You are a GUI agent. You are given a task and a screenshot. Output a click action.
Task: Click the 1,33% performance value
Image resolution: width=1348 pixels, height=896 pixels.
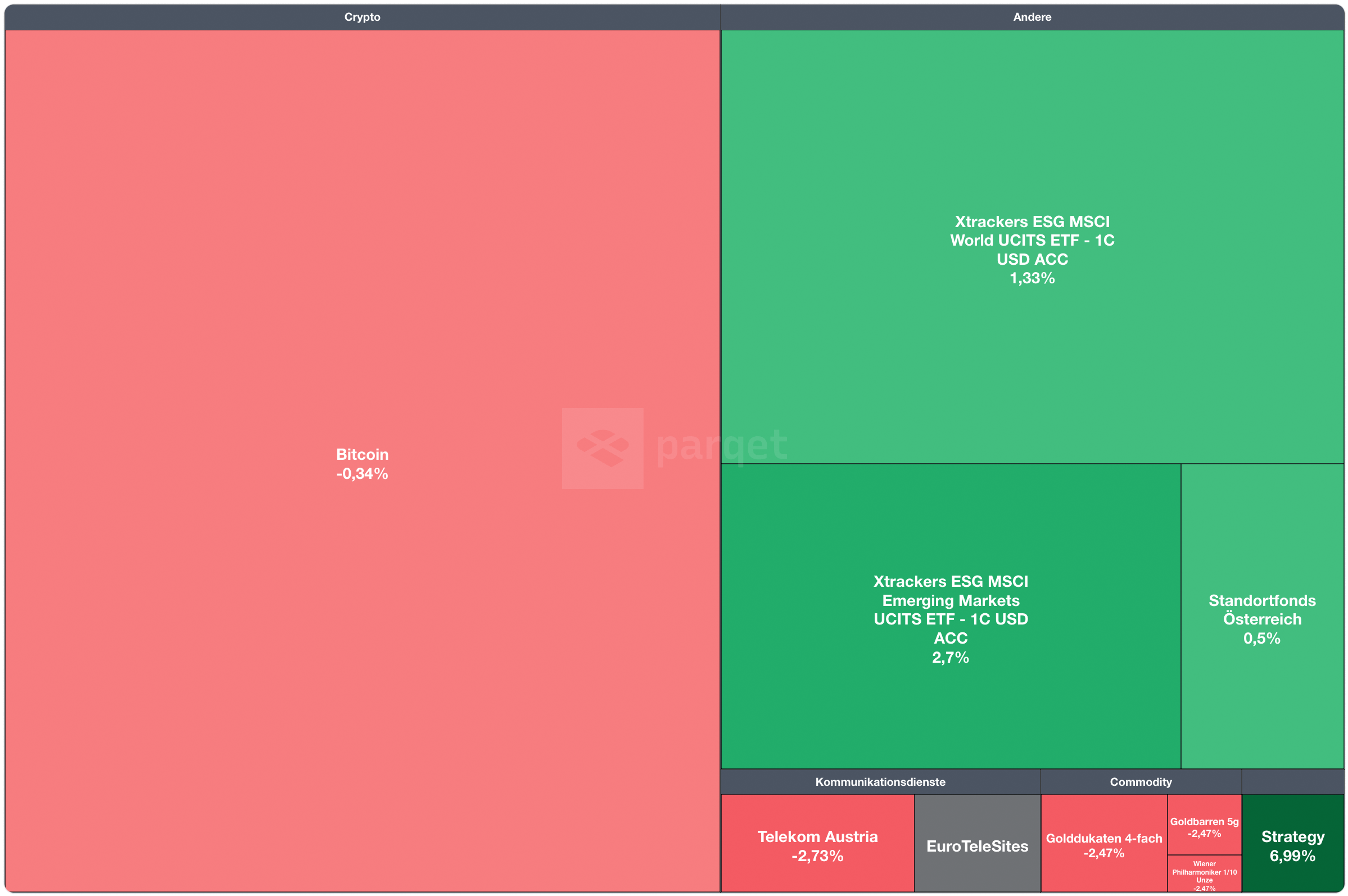point(1032,278)
